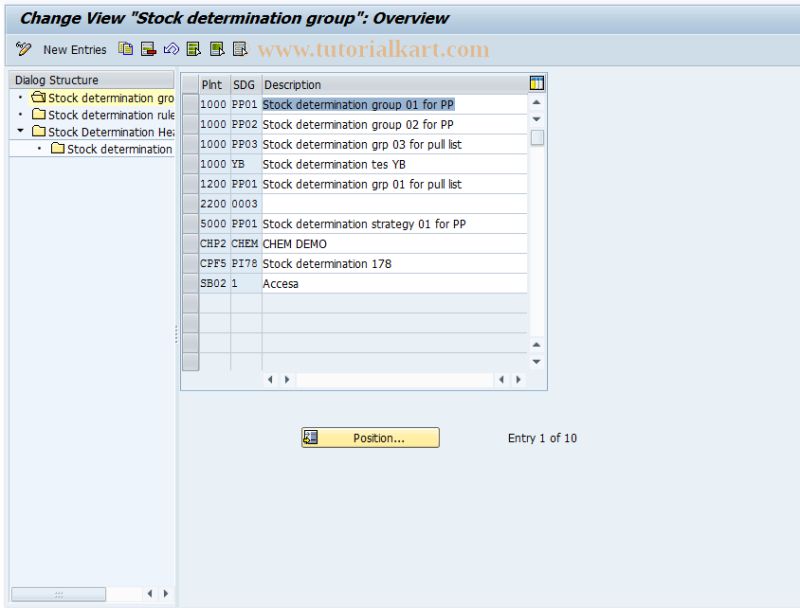Select the SB02 plant row
The width and height of the screenshot is (800, 608).
tap(210, 283)
